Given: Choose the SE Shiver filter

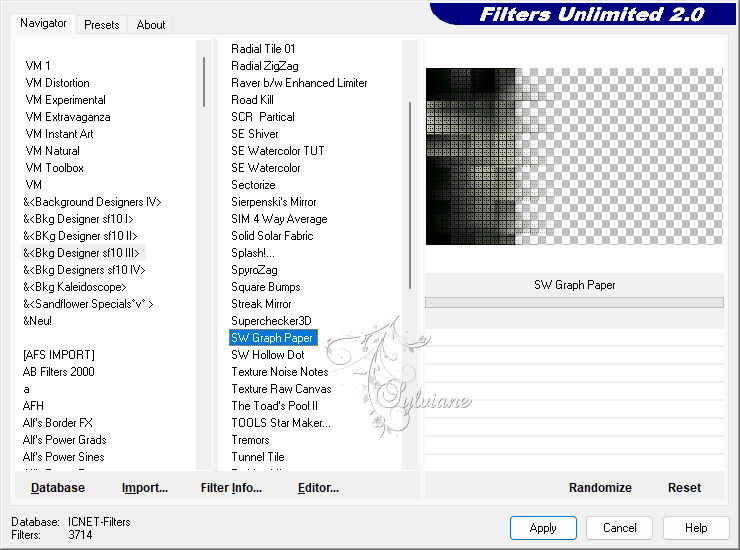Looking at the screenshot, I should (x=254, y=134).
